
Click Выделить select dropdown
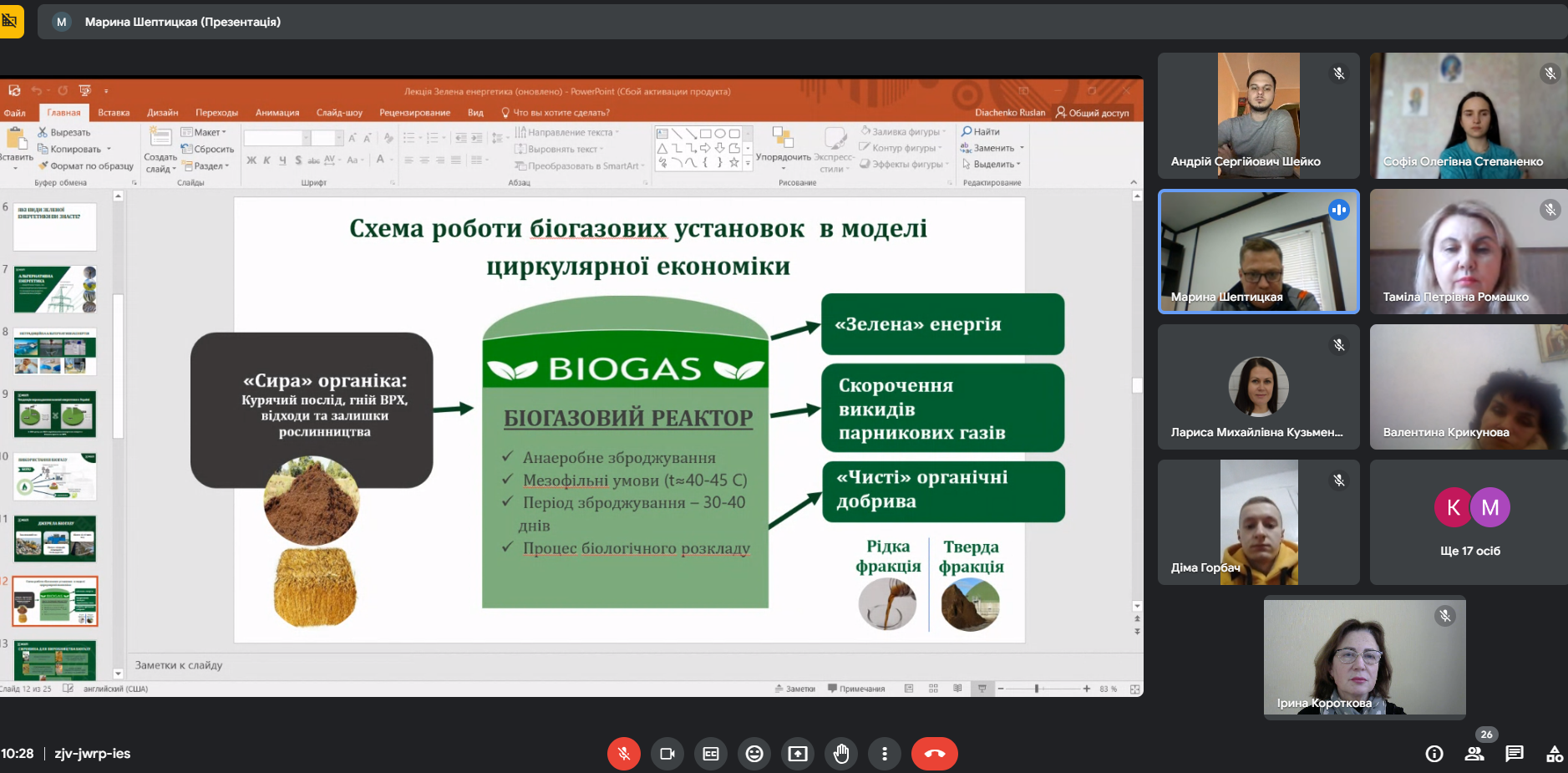coord(991,165)
